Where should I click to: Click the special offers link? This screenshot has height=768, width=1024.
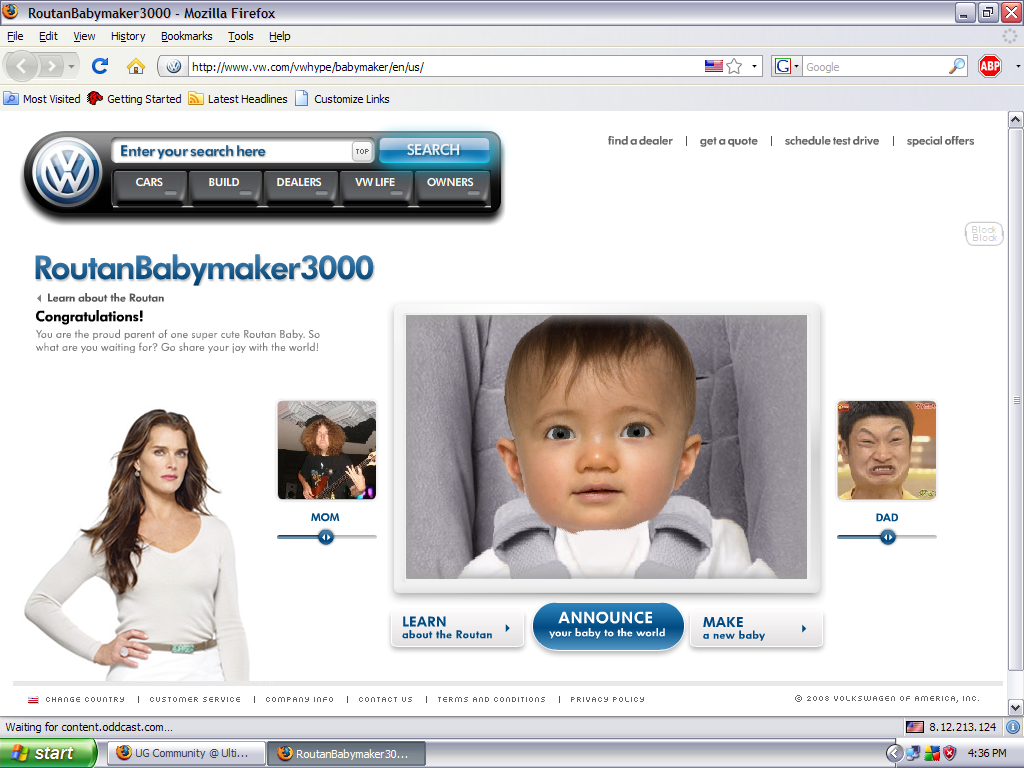click(940, 140)
